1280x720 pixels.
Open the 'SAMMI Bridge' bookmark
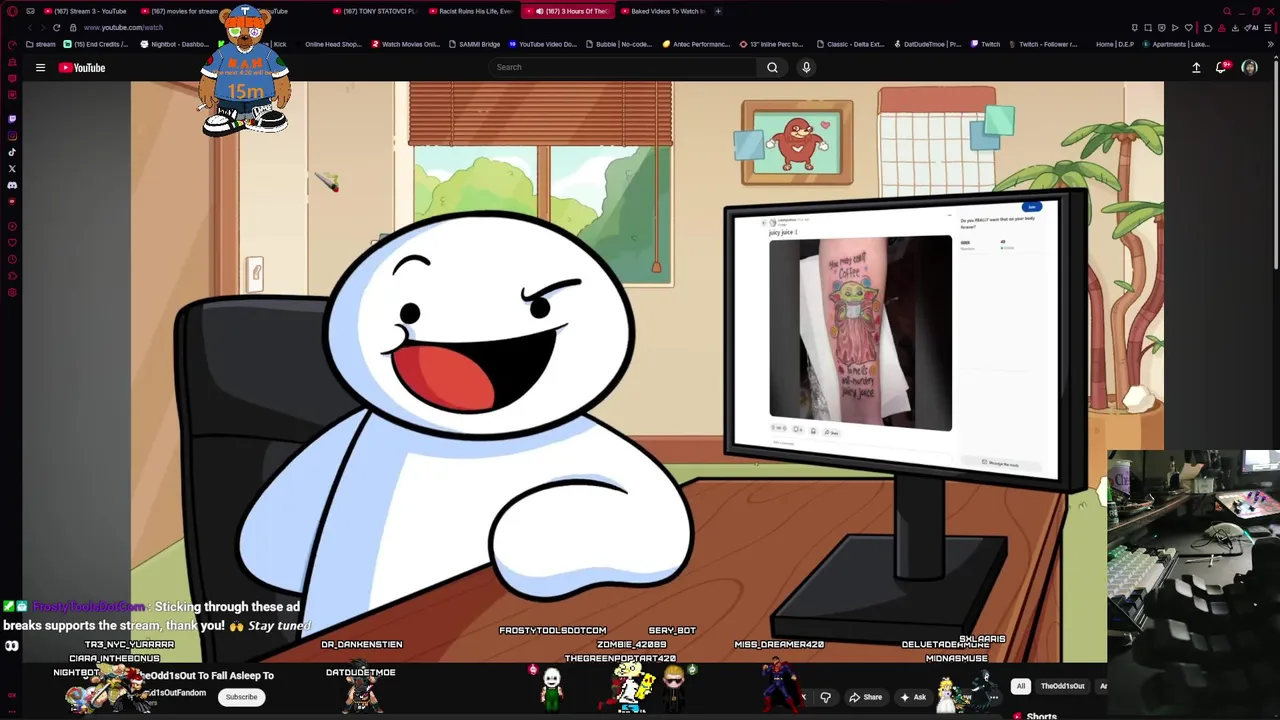[475, 44]
